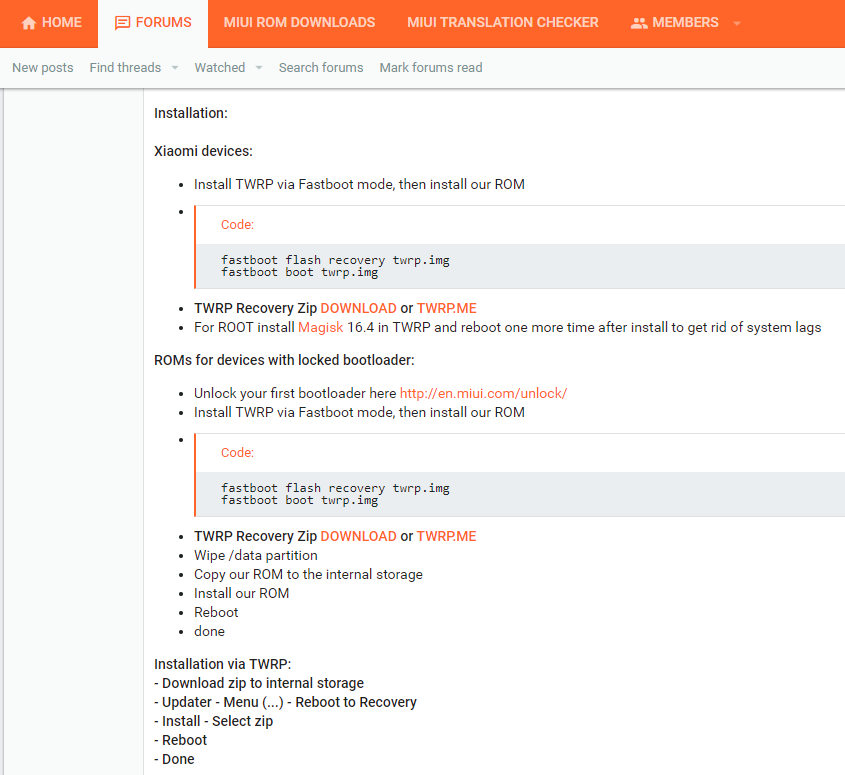Click the Forums speech bubble icon
The image size is (845, 775).
click(x=123, y=23)
